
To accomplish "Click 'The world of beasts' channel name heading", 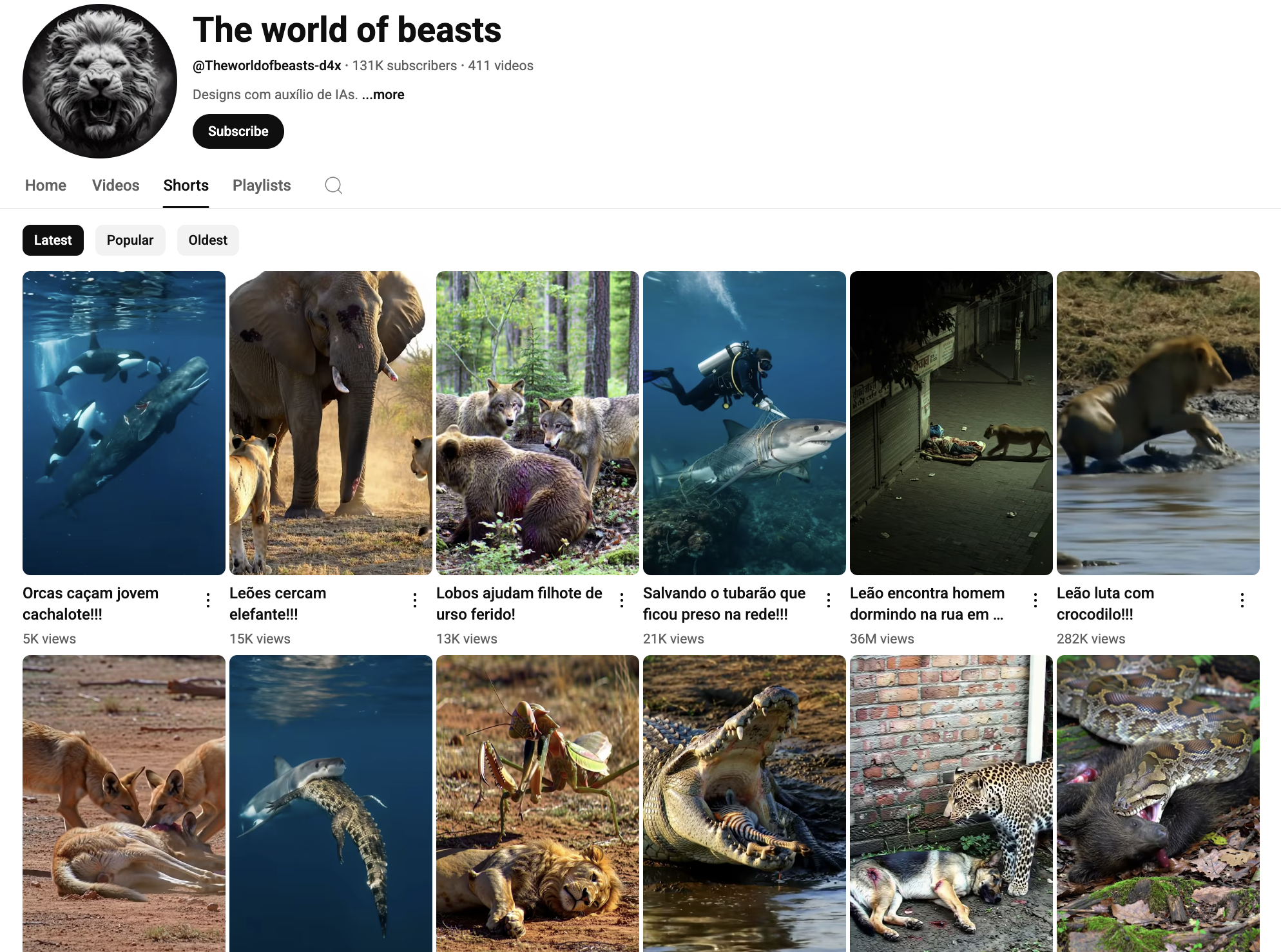I will (x=347, y=30).
